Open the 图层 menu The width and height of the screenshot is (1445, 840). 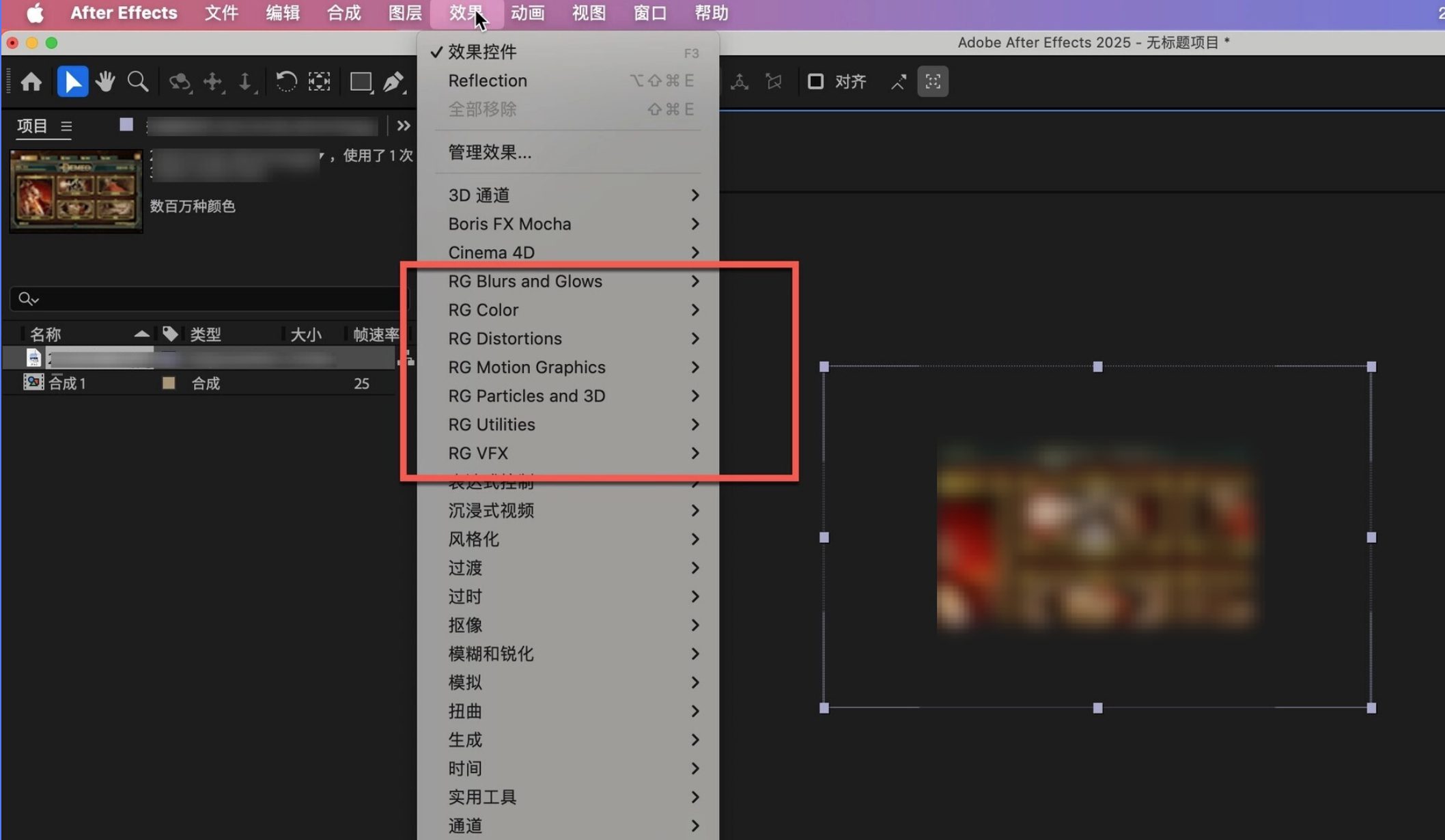(x=405, y=13)
